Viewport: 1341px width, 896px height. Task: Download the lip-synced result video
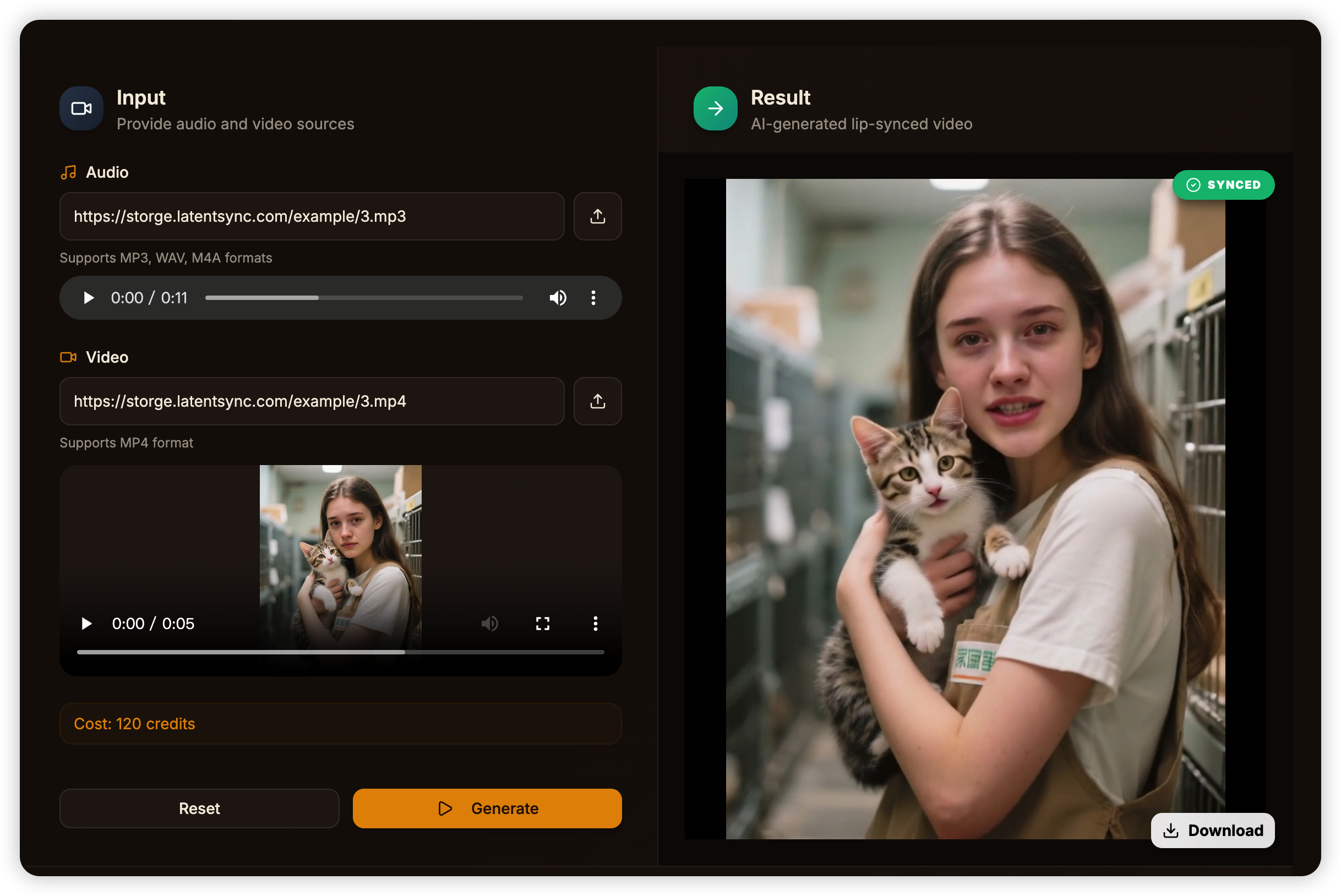click(x=1212, y=831)
